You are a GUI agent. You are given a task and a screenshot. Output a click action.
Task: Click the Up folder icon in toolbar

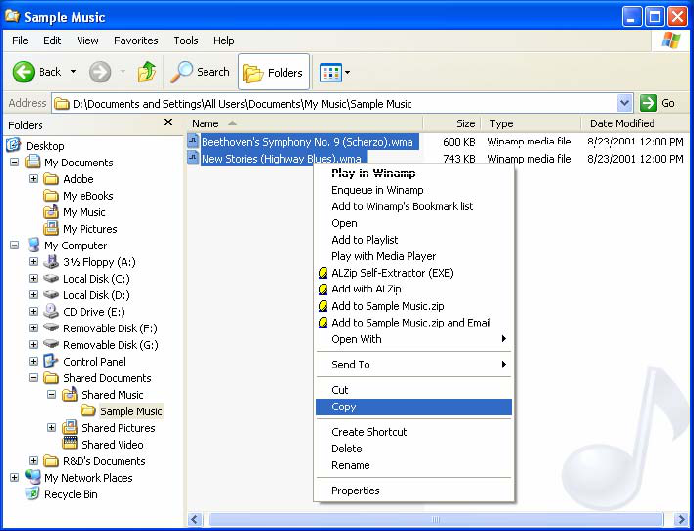tap(146, 72)
